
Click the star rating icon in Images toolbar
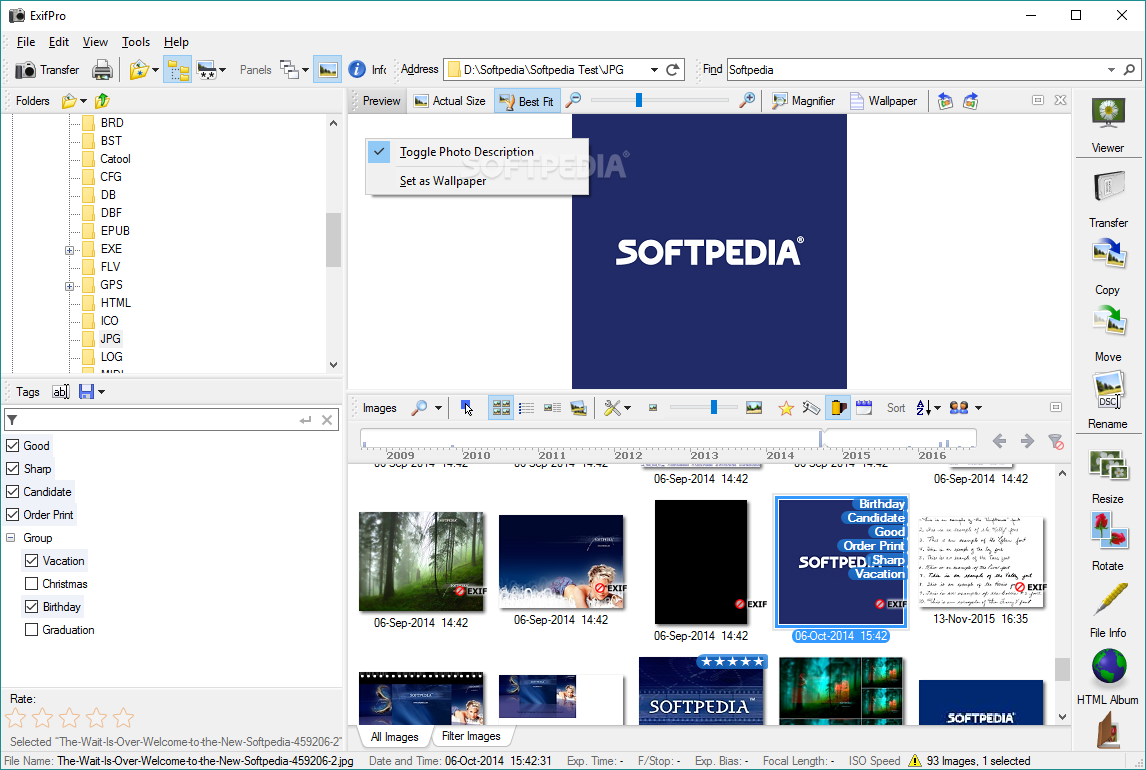point(786,408)
